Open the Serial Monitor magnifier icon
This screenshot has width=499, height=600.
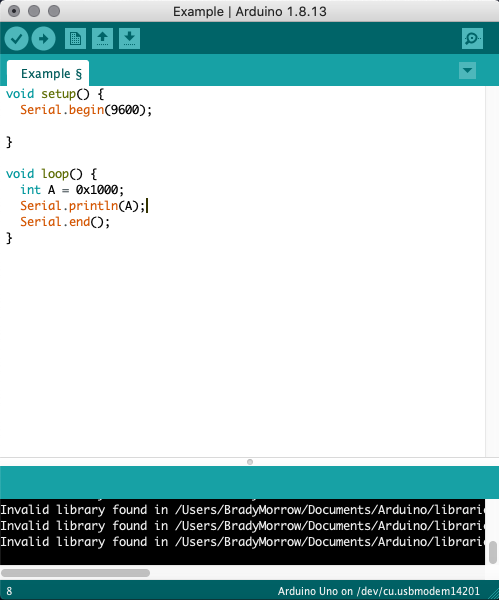(x=472, y=38)
